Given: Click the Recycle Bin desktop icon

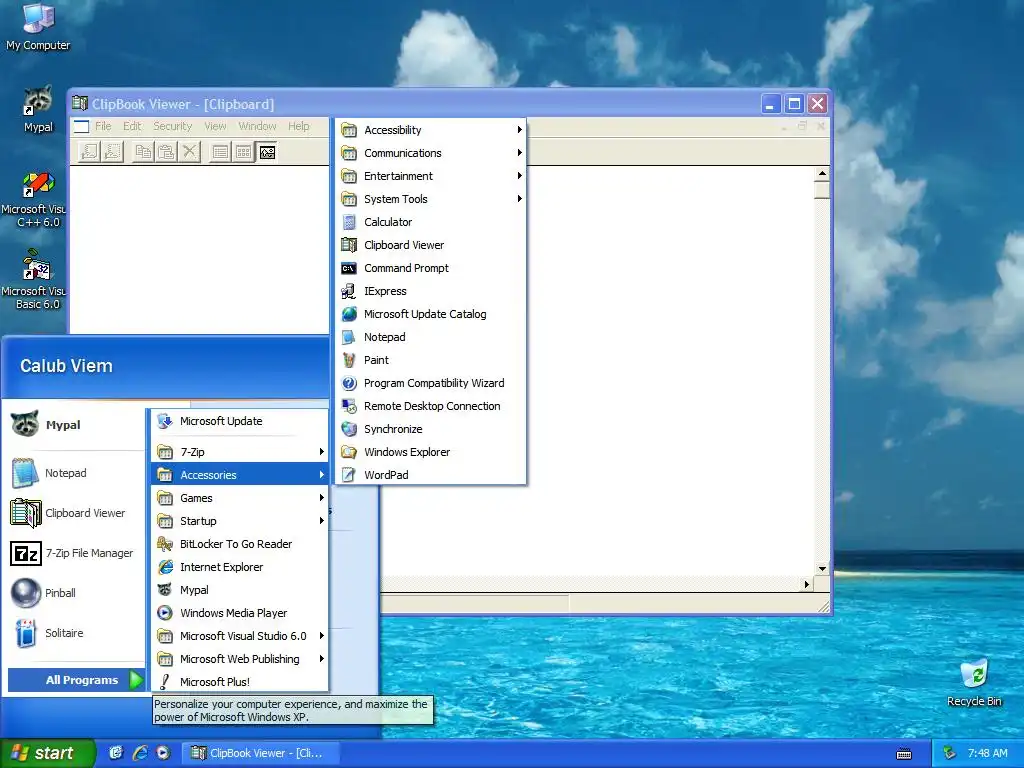Looking at the screenshot, I should pyautogui.click(x=974, y=682).
